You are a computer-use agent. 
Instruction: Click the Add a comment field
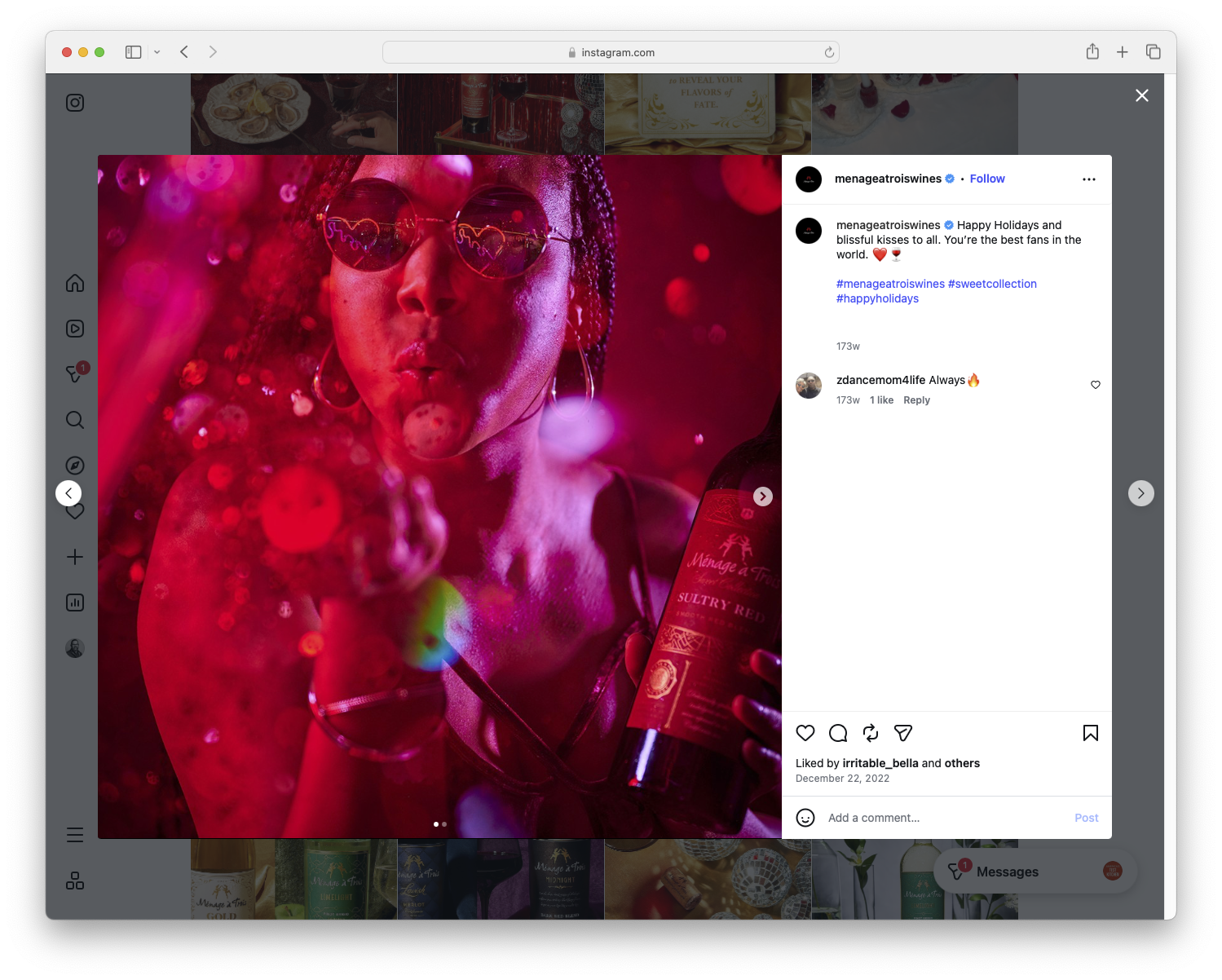click(874, 817)
